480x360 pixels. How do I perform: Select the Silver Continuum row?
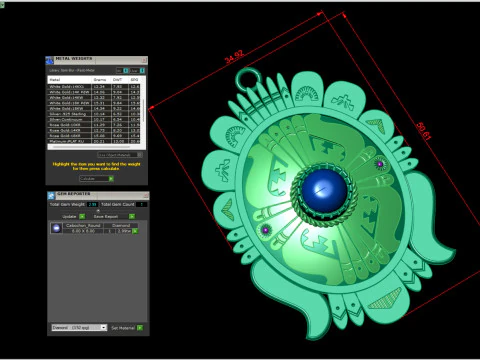coord(94,119)
